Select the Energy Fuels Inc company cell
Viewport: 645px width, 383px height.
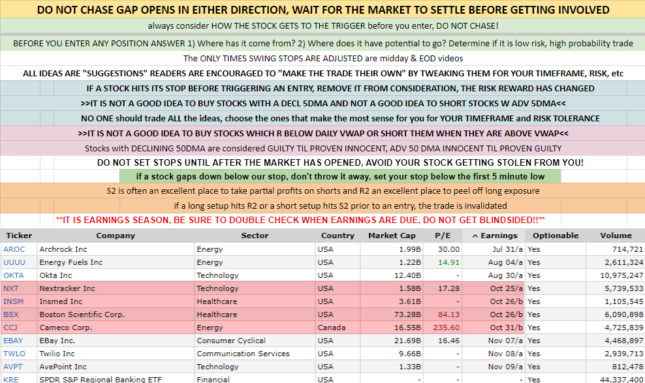tap(116, 262)
